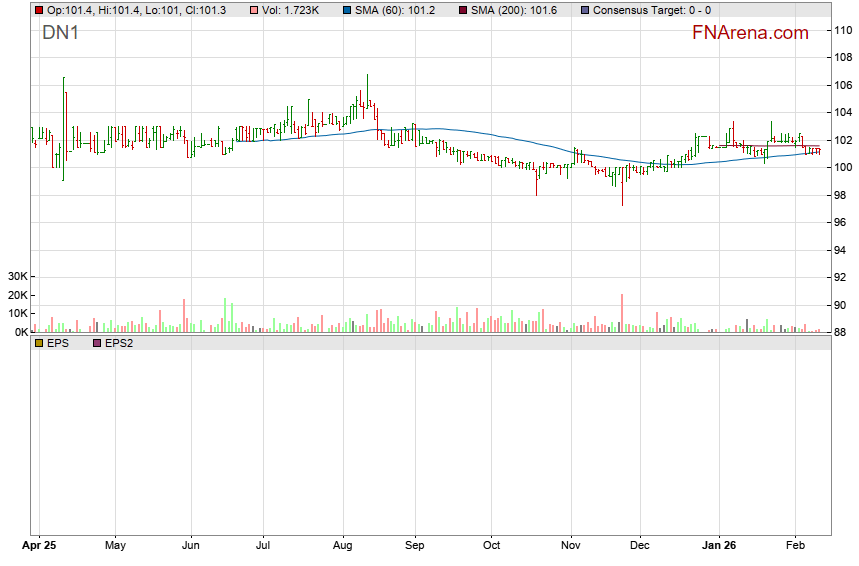Click the Nov month axis label
The image size is (859, 566).
pos(571,546)
